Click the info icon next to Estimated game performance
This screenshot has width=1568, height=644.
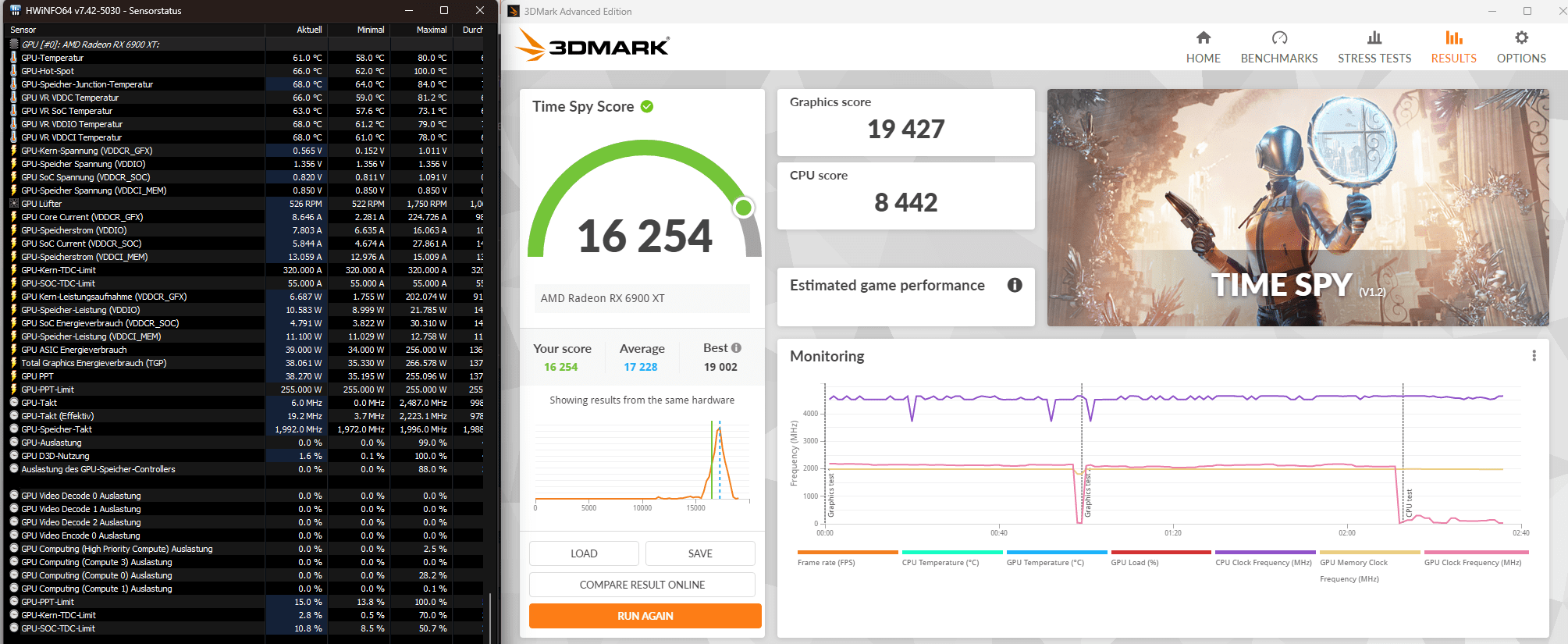coord(1015,285)
